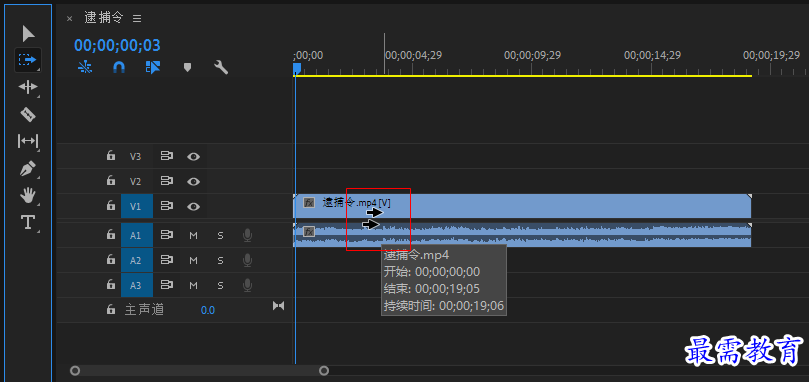Enable voice-over record on A3
The image size is (809, 382).
click(248, 285)
